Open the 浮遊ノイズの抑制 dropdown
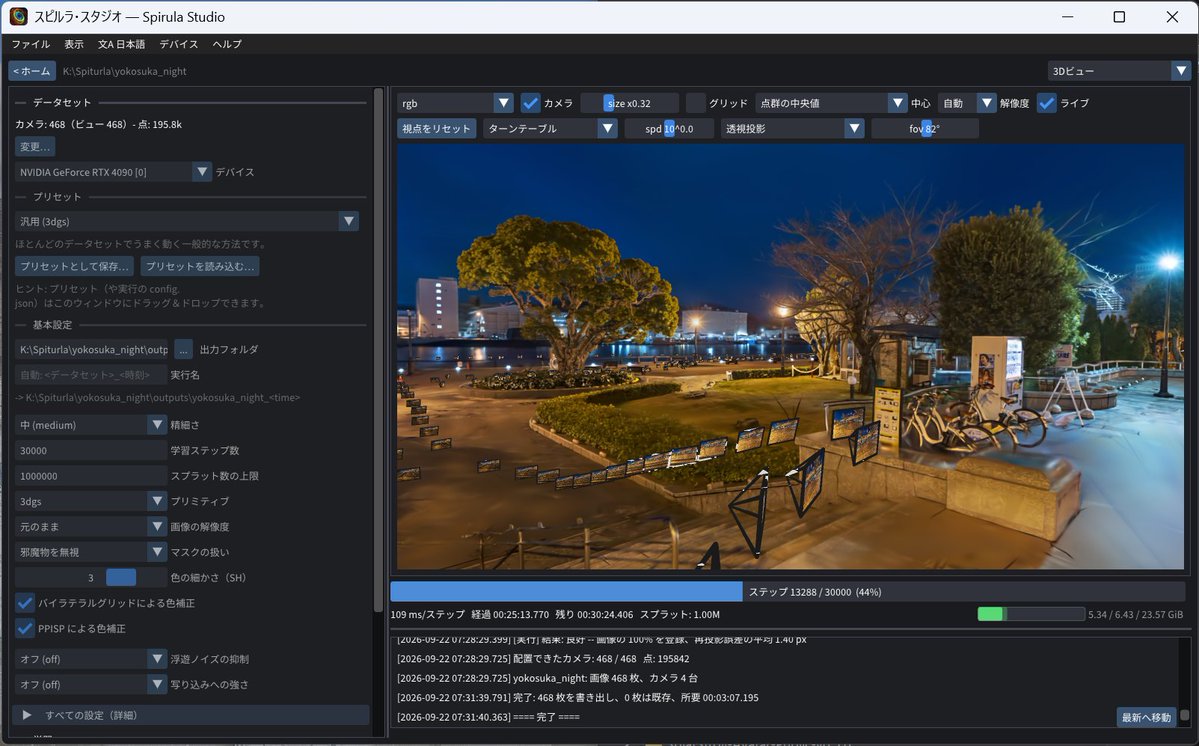Image resolution: width=1199 pixels, height=746 pixels. tap(91, 659)
